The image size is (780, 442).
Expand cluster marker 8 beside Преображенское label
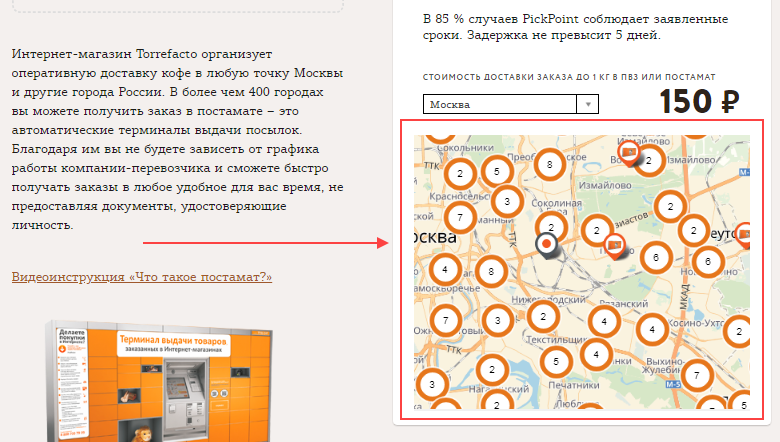[549, 163]
